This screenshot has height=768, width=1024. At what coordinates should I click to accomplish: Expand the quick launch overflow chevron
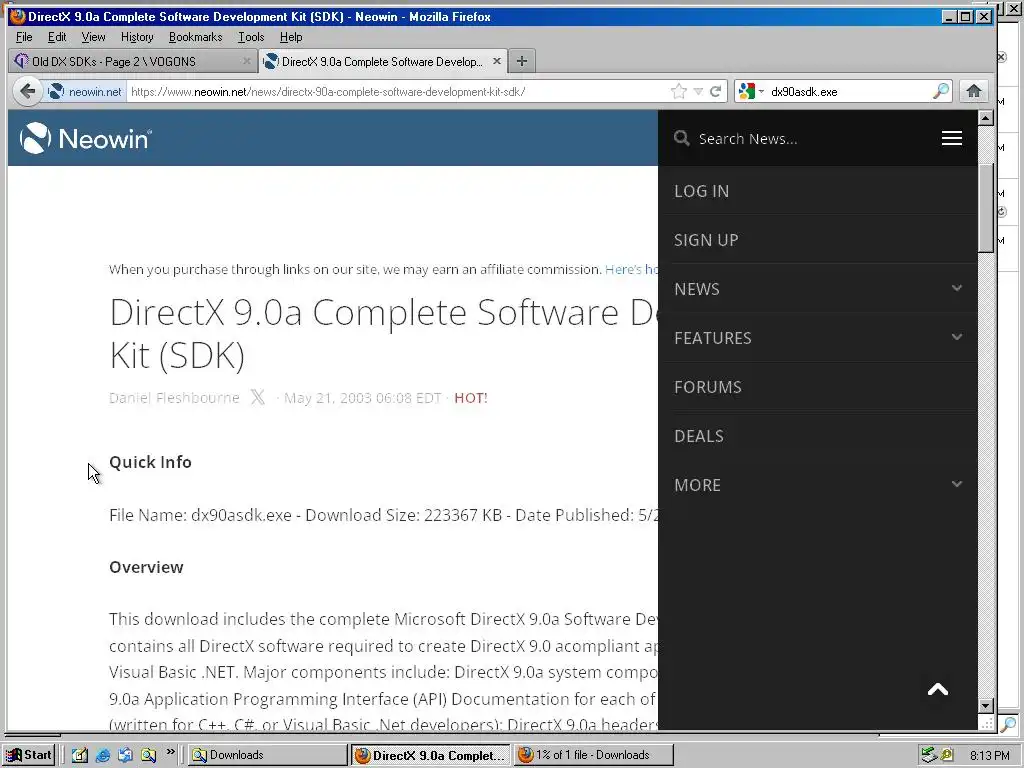170,752
